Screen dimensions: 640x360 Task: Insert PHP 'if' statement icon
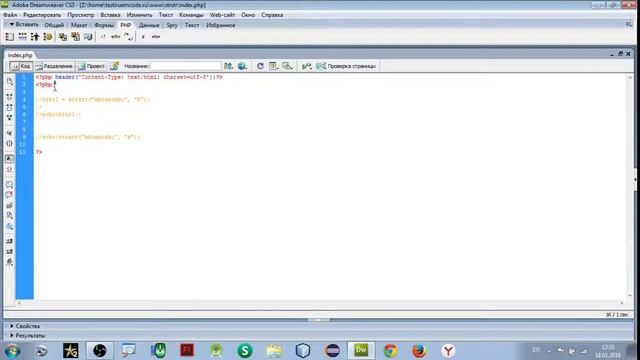coord(143,37)
